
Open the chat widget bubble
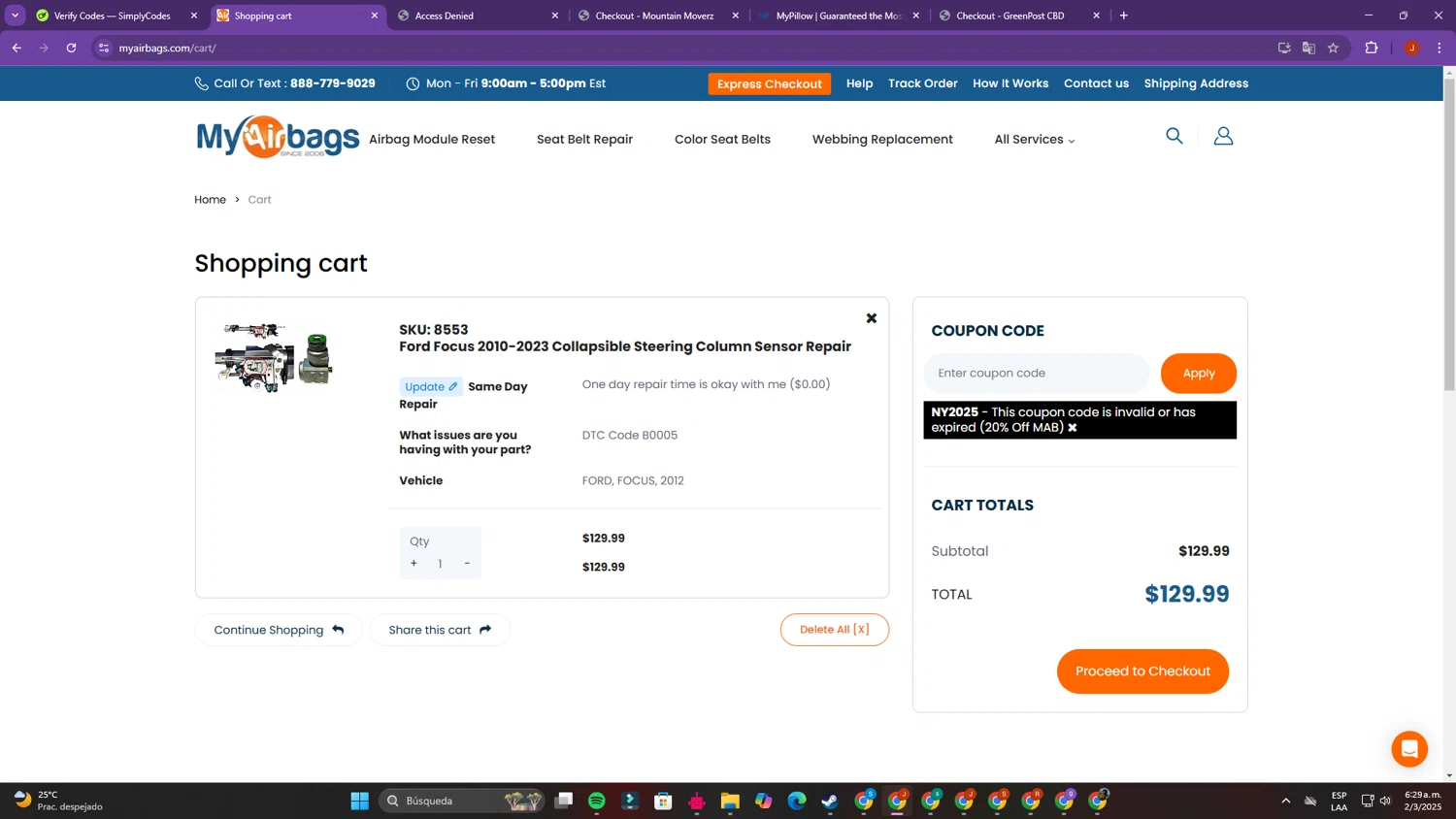(x=1408, y=749)
